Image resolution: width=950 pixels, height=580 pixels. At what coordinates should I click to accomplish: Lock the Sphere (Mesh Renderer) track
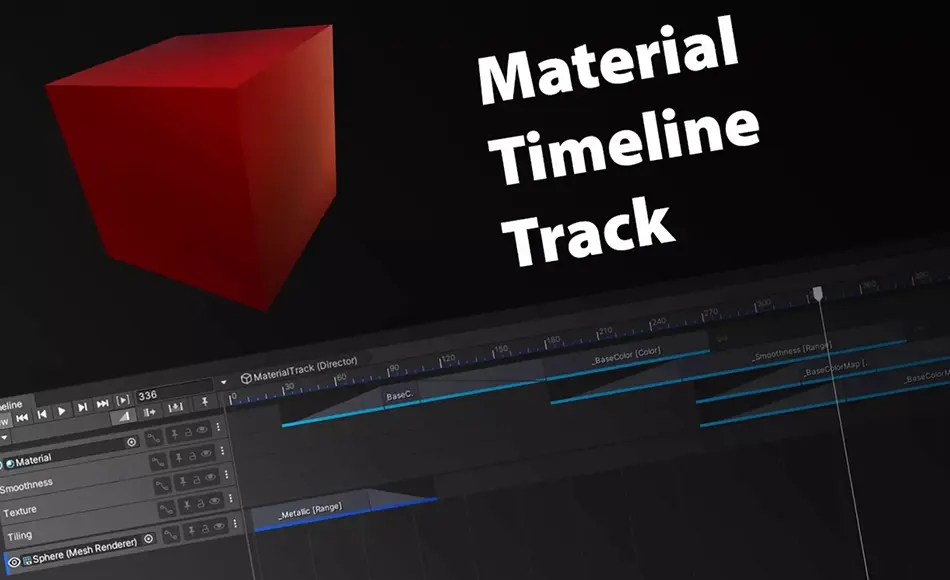click(x=205, y=528)
